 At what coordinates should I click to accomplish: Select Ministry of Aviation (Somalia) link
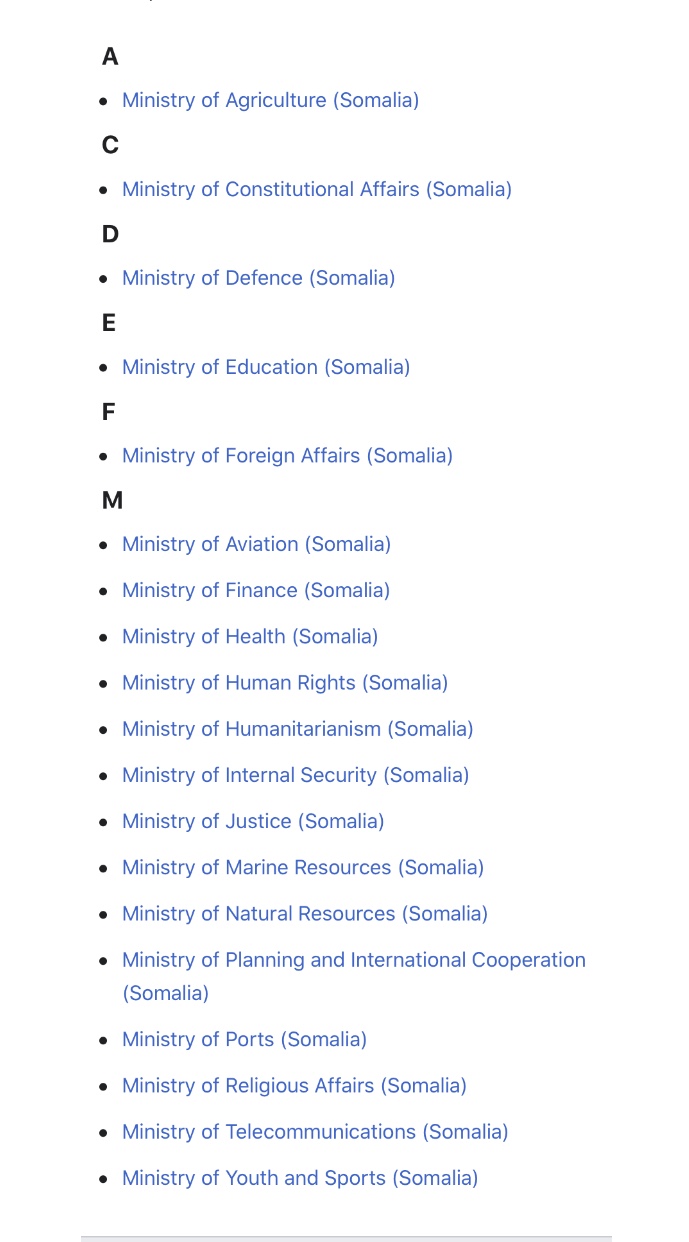coord(256,544)
